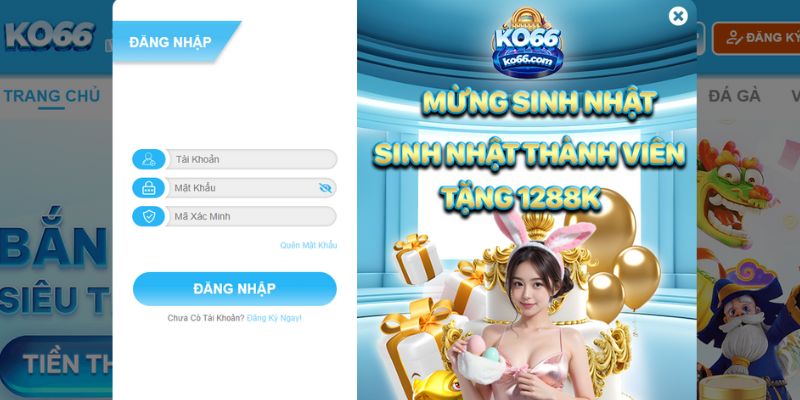Open the Đăng Ký Ngay! registration link
Image resolution: width=800 pixels, height=400 pixels.
click(x=274, y=318)
